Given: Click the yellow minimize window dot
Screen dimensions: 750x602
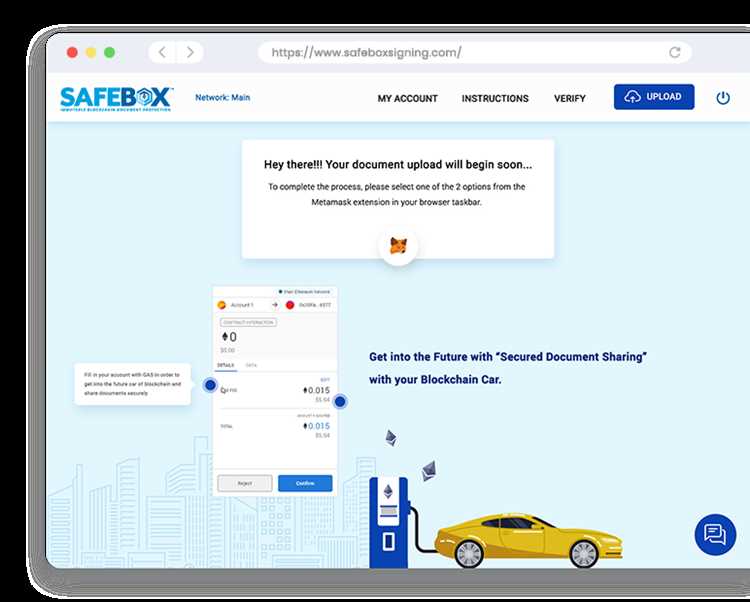Looking at the screenshot, I should pos(91,52).
